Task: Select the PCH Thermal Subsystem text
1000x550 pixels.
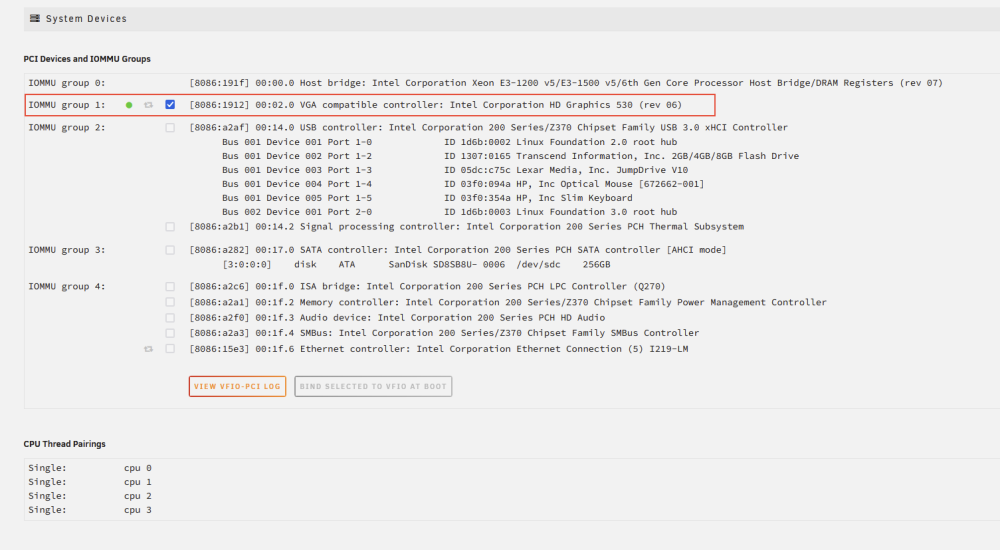Action: tap(467, 227)
